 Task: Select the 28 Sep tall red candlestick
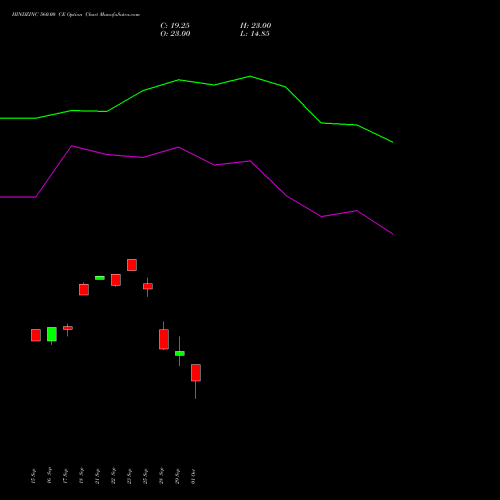click(x=164, y=339)
